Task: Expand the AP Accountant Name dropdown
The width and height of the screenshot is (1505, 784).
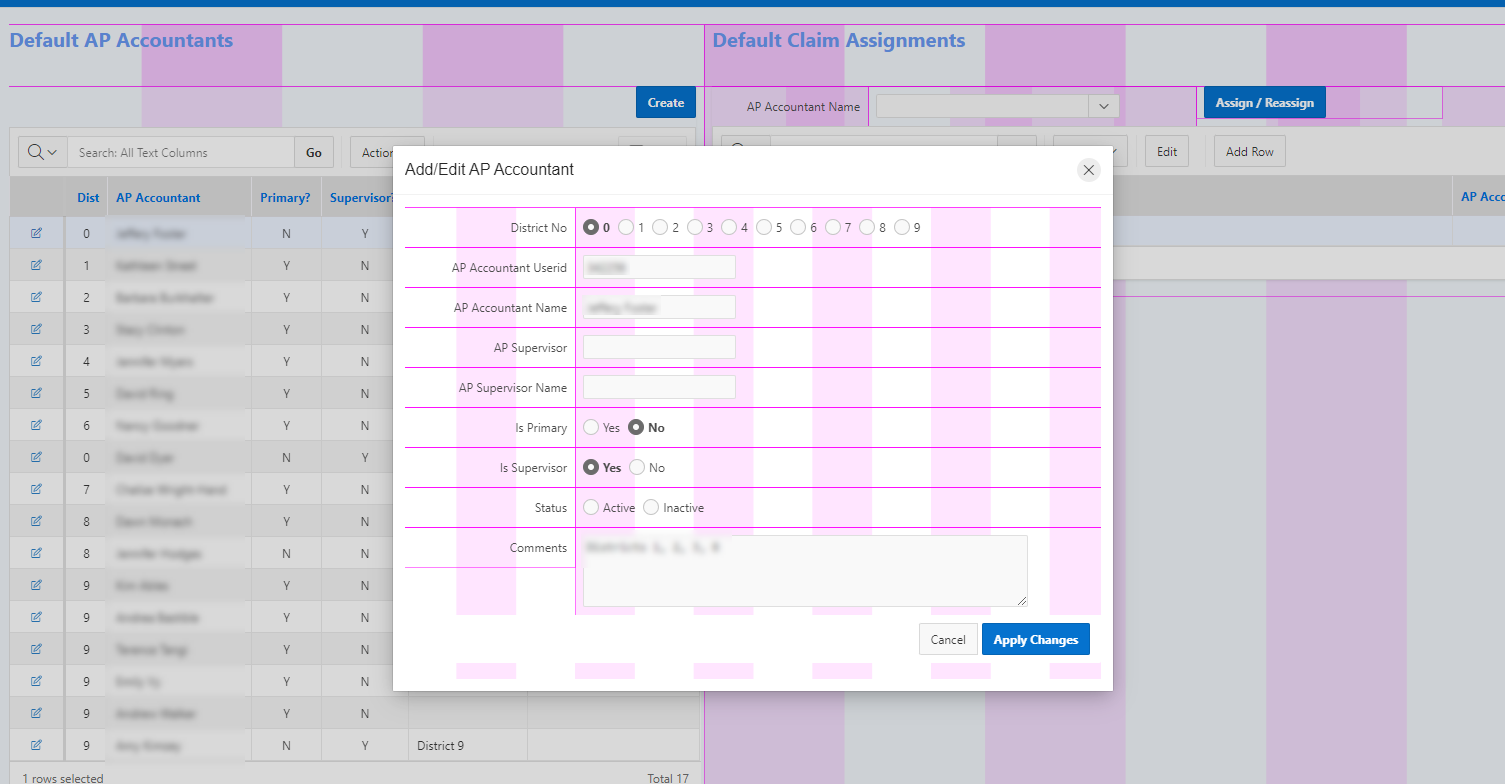Action: pos(1103,106)
